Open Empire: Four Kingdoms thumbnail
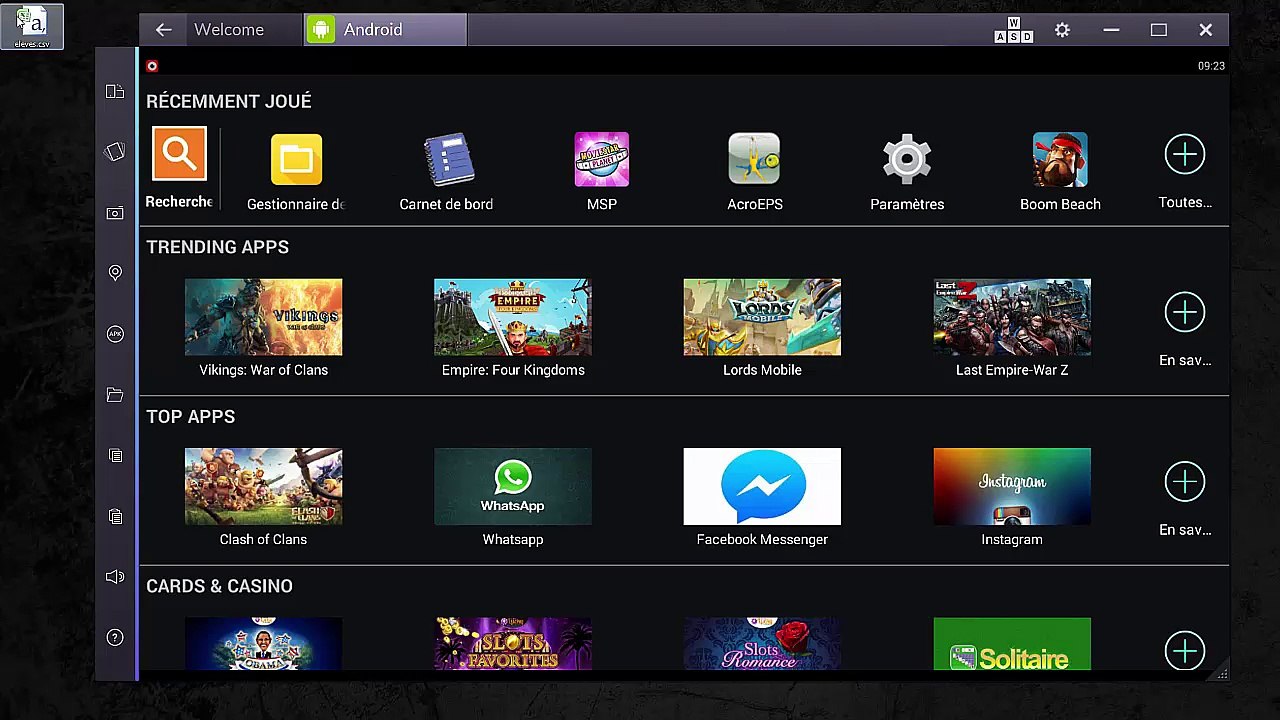This screenshot has width=1280, height=720. 513,317
